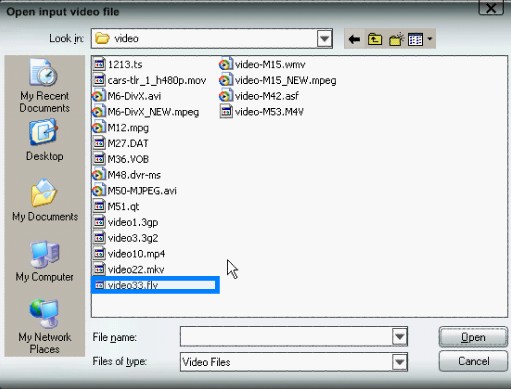This screenshot has height=389, width=511.
Task: Open the View Menu icon
Action: 415,39
